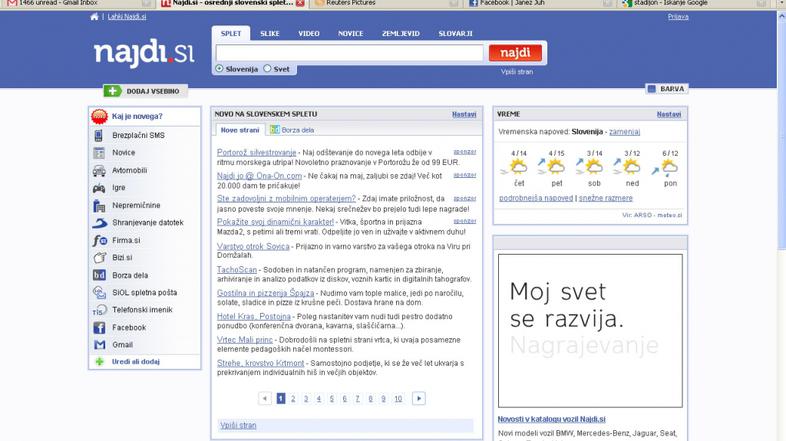Click the main search input field
Viewport: 786px width, 441px height.
coord(350,53)
